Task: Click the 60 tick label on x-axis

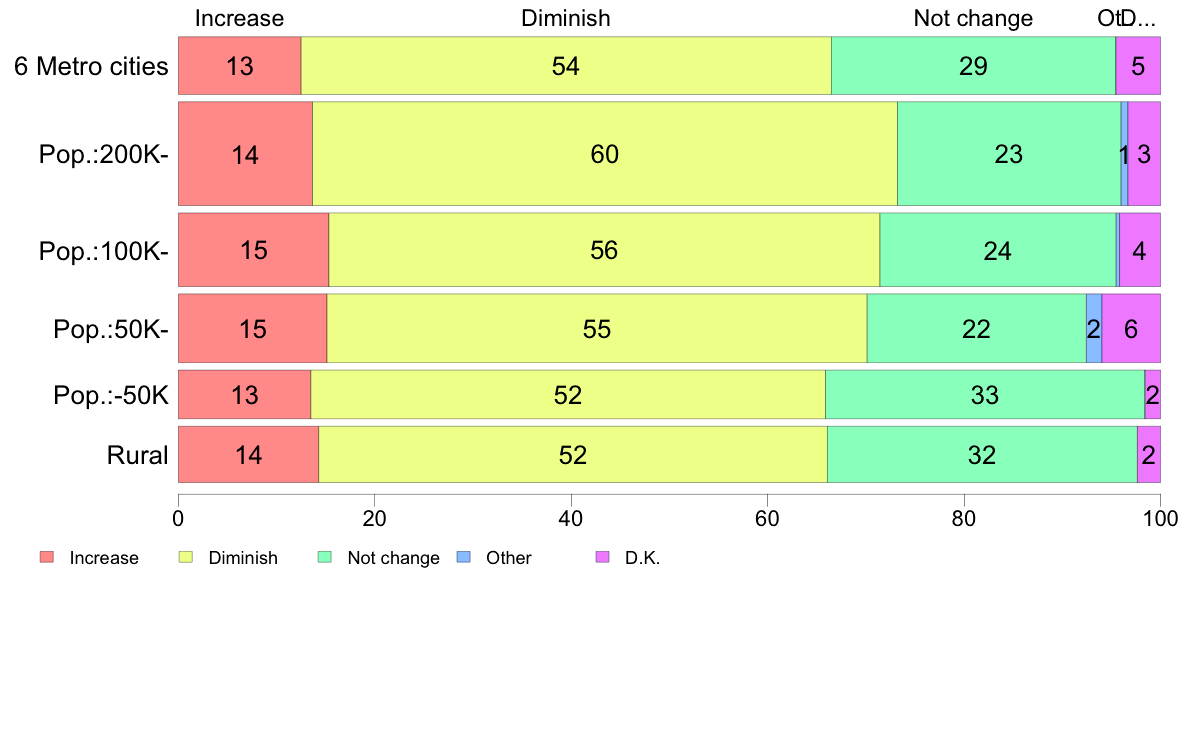Action: (x=767, y=518)
